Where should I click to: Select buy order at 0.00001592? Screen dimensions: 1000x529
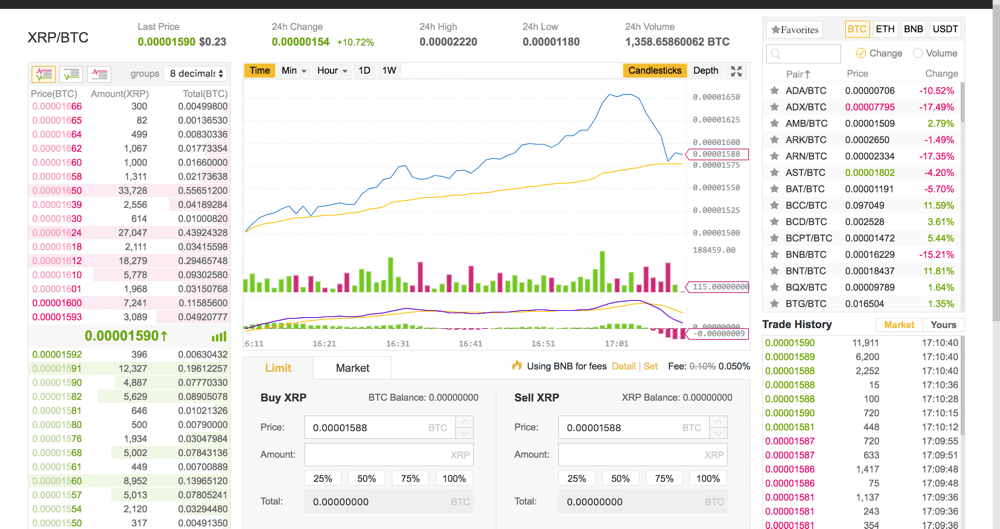[x=129, y=355]
